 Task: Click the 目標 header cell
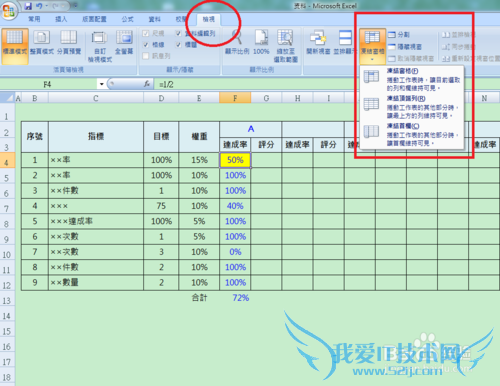click(x=161, y=137)
